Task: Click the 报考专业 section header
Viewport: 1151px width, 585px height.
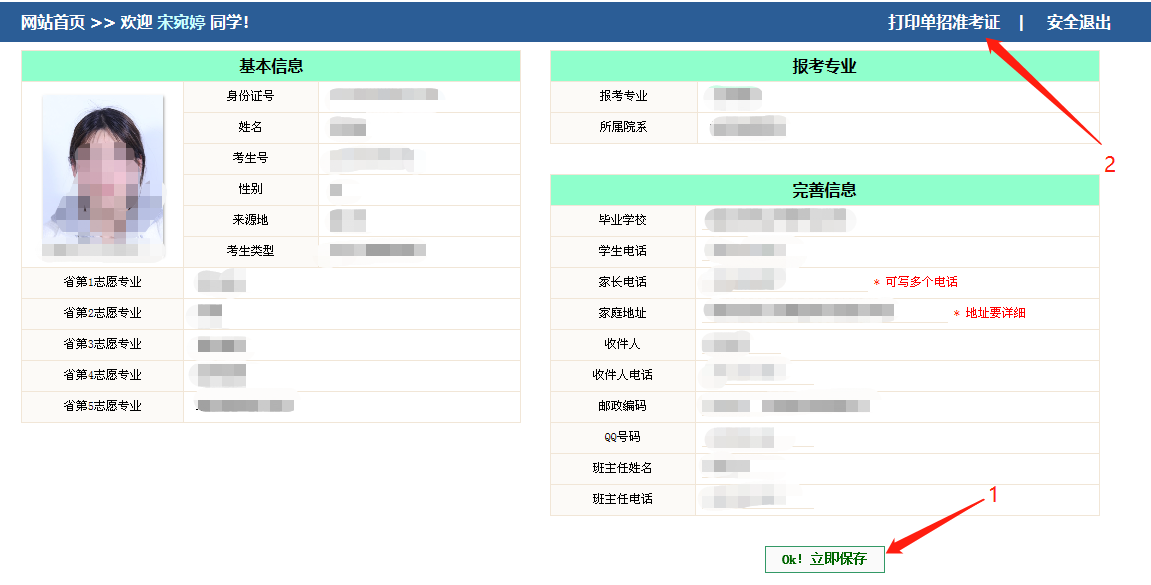Action: 824,66
